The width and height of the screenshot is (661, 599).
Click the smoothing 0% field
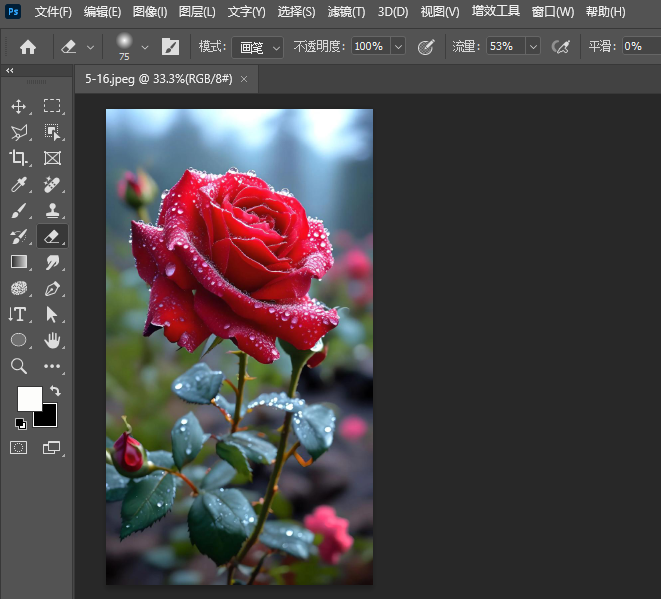641,46
